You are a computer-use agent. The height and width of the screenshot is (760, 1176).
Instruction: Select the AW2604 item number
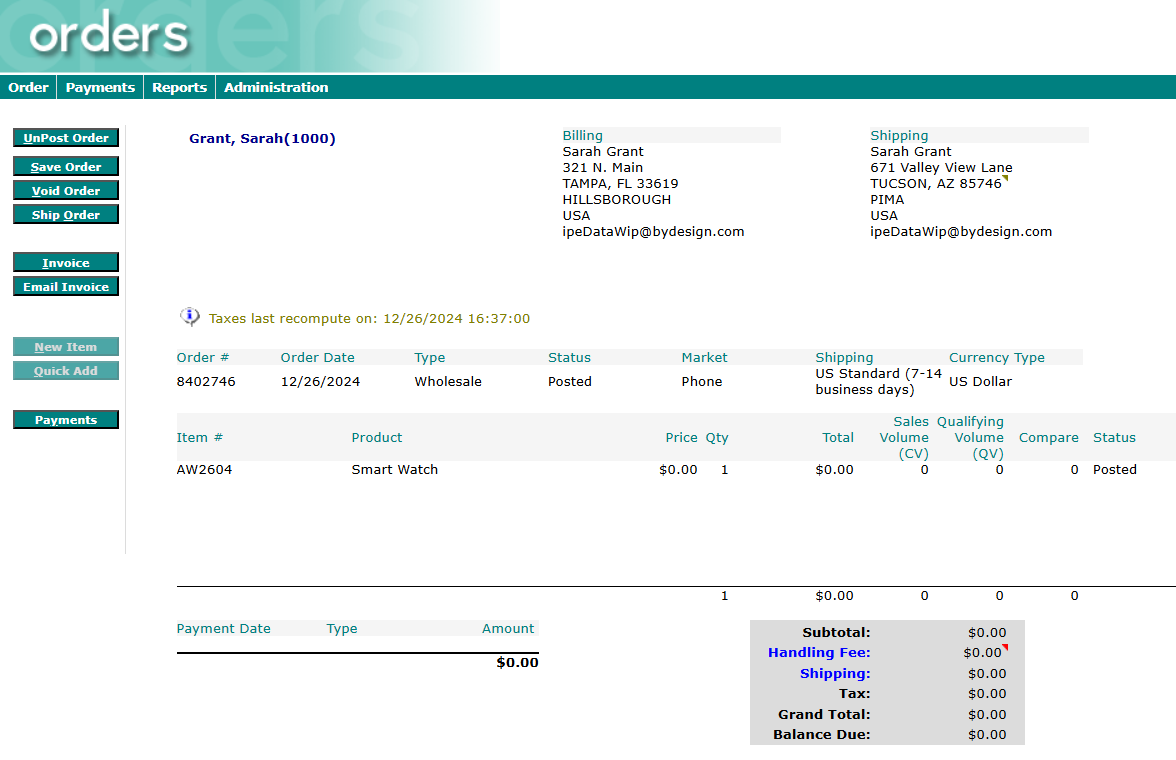point(204,470)
